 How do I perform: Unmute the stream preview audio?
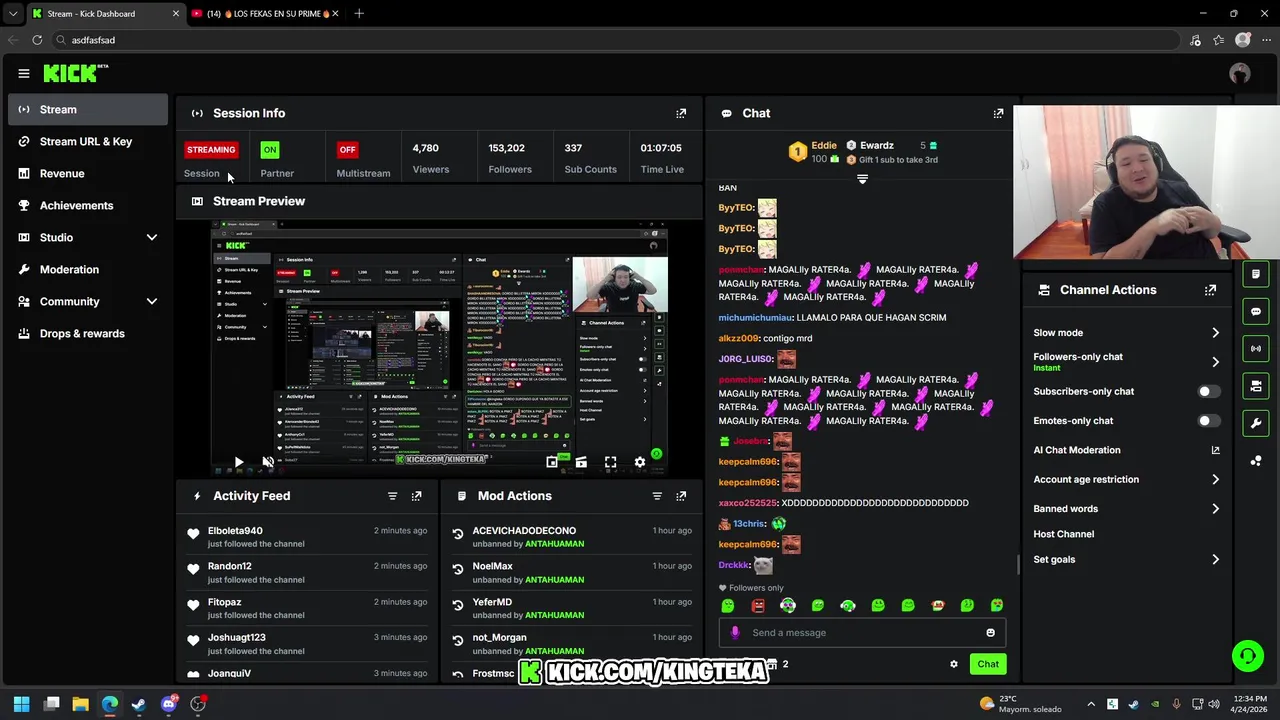click(x=268, y=462)
